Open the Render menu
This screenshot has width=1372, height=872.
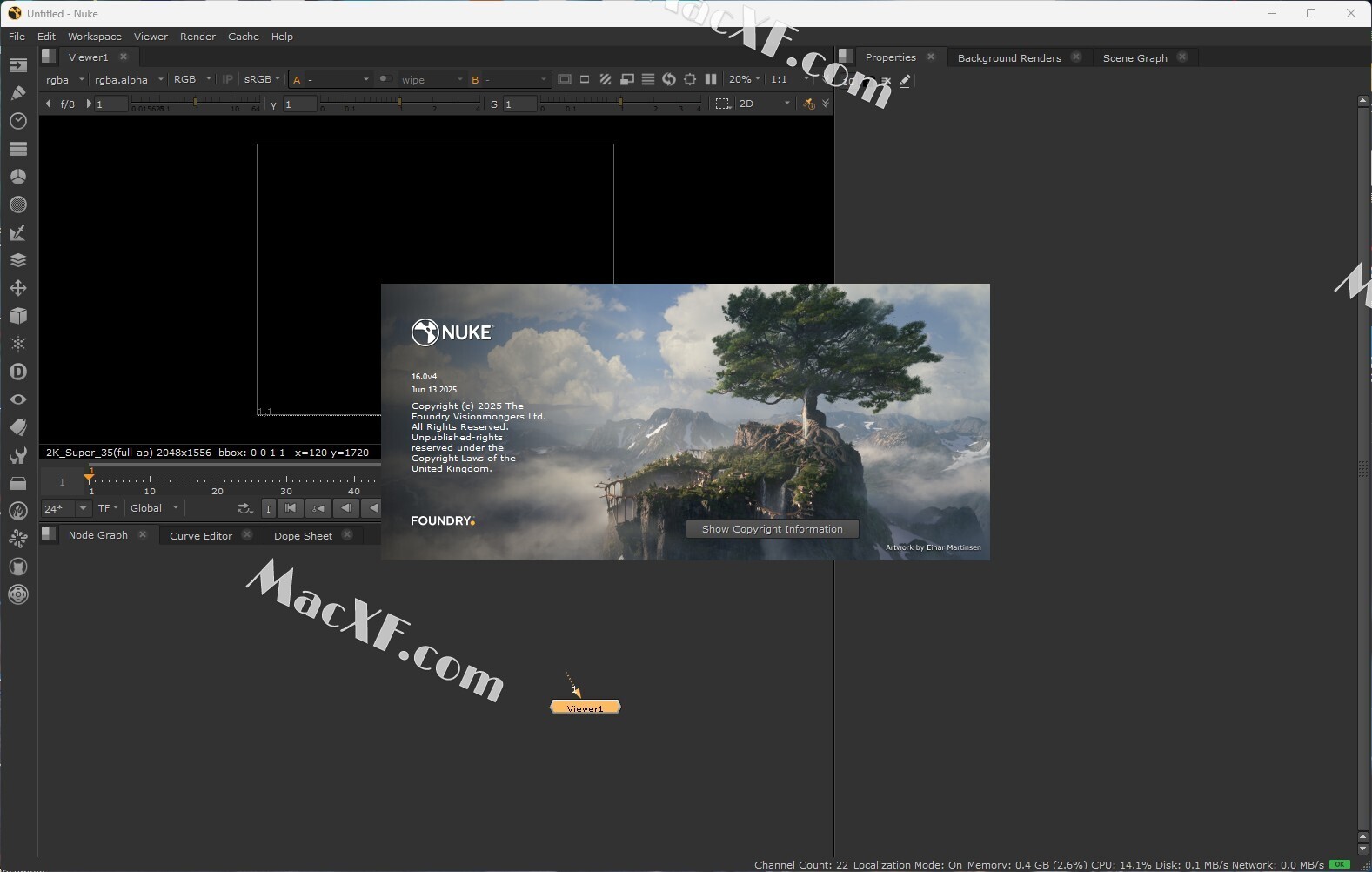click(x=197, y=37)
